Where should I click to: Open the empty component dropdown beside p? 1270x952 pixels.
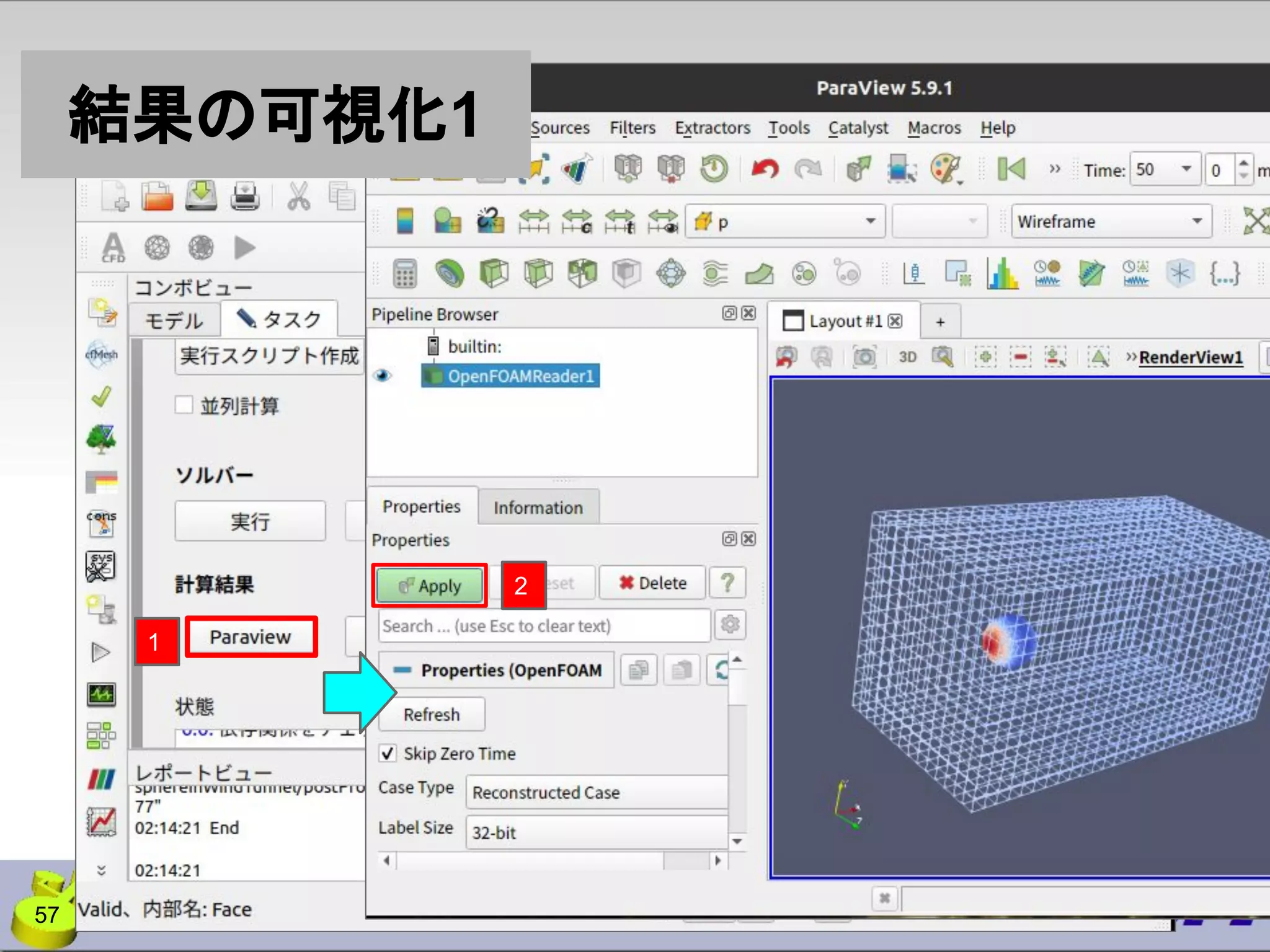(x=939, y=221)
